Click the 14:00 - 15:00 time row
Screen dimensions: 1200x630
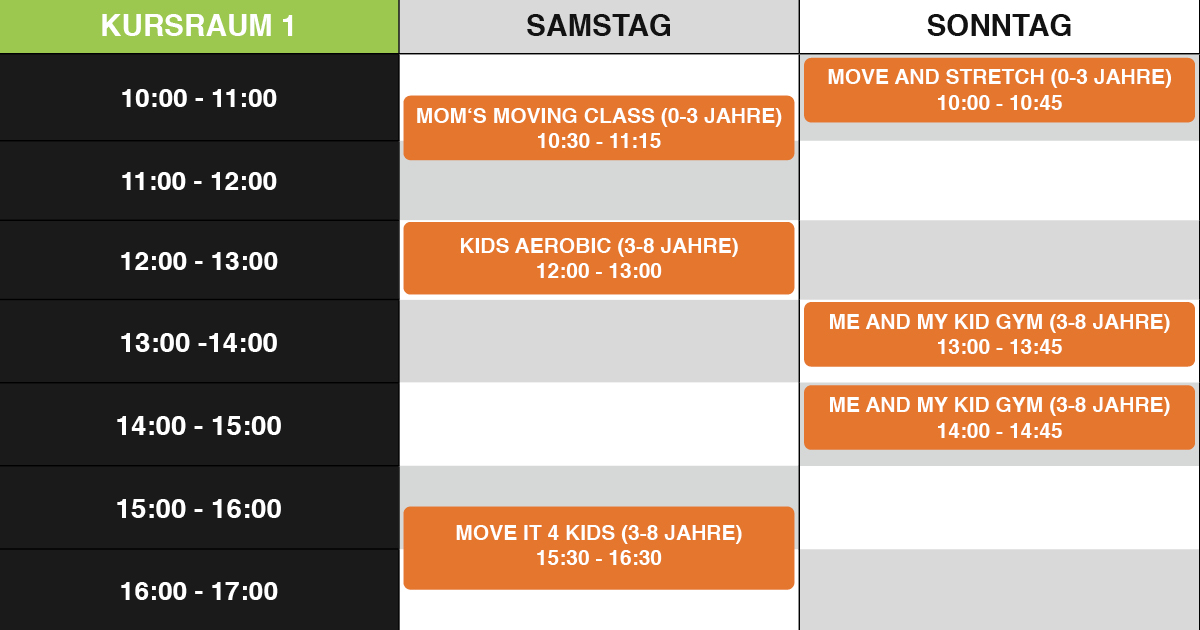(199, 424)
